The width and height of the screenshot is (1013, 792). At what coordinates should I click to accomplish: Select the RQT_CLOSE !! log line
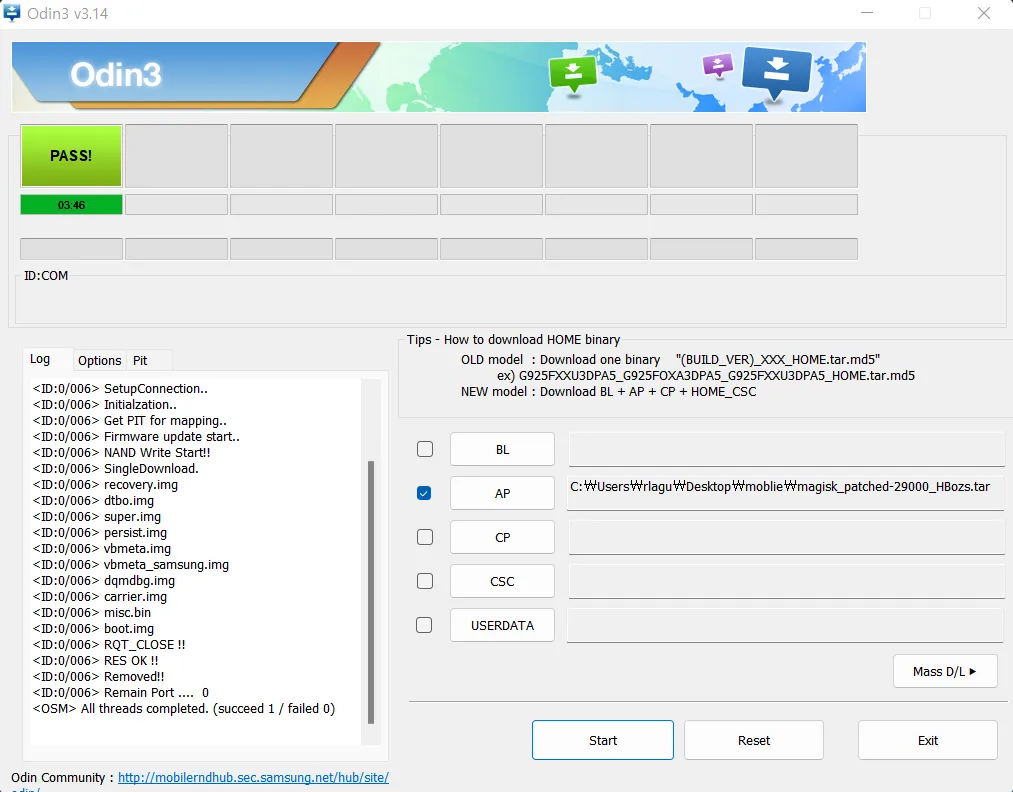point(109,645)
